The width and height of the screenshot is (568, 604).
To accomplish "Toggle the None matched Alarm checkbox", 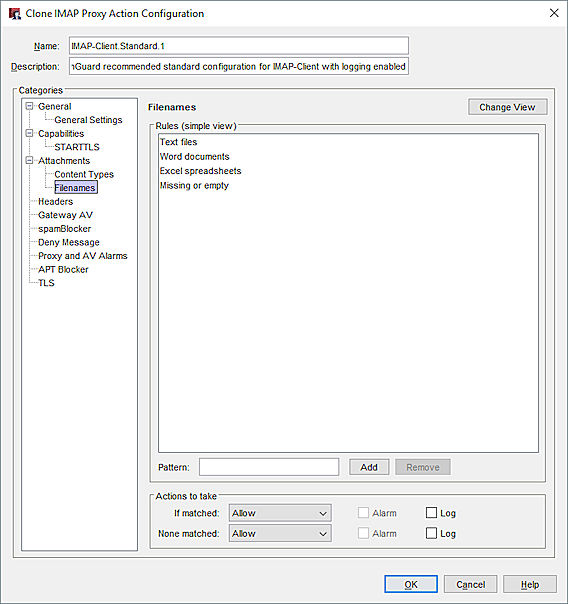I will [x=363, y=533].
